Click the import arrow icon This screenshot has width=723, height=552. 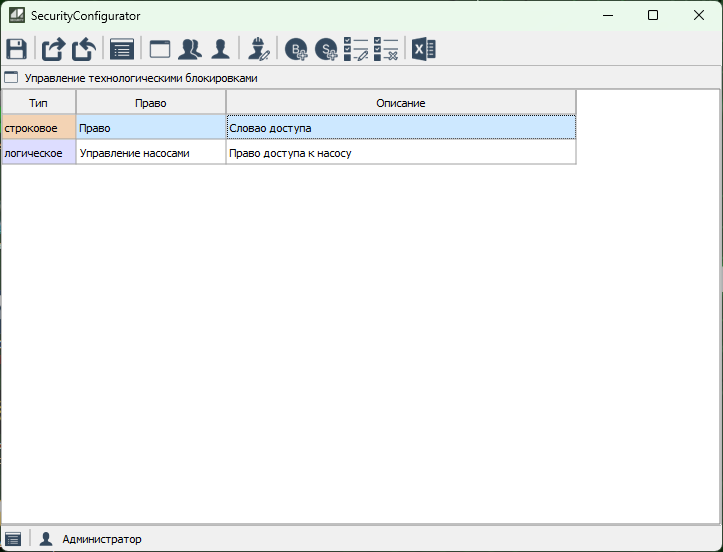click(84, 49)
